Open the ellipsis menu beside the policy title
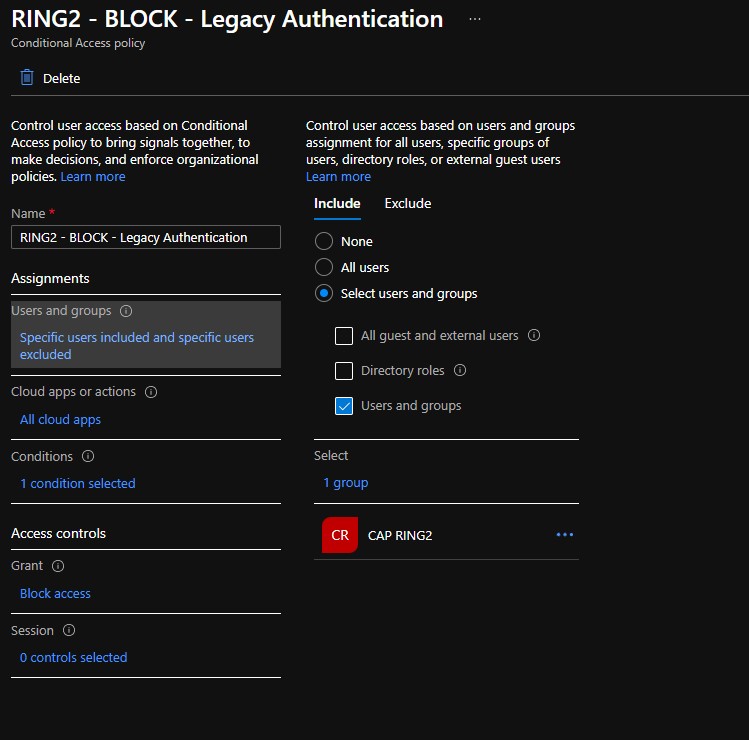The height and width of the screenshot is (740, 749). pyautogui.click(x=474, y=19)
